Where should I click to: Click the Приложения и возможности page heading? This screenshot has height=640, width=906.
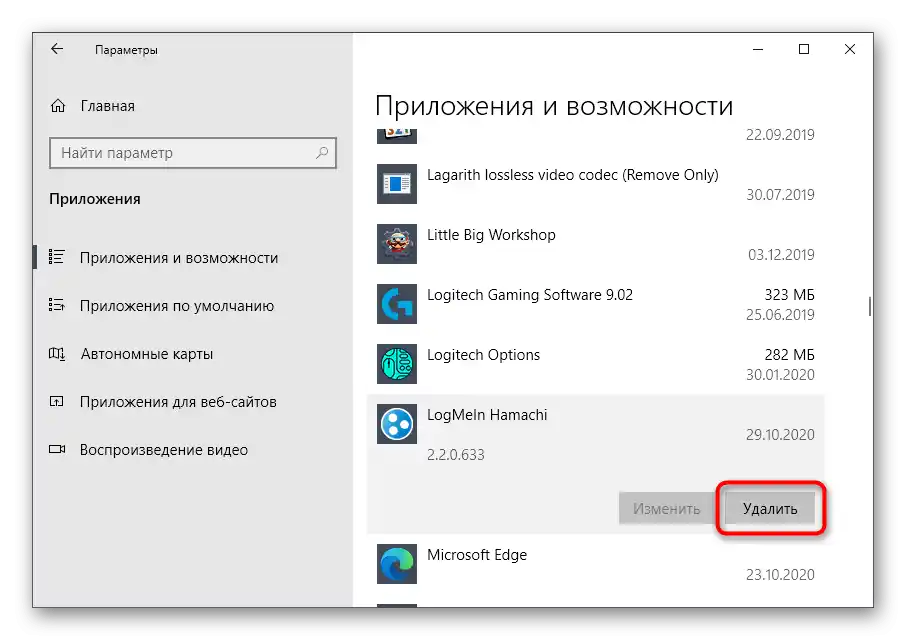[554, 106]
